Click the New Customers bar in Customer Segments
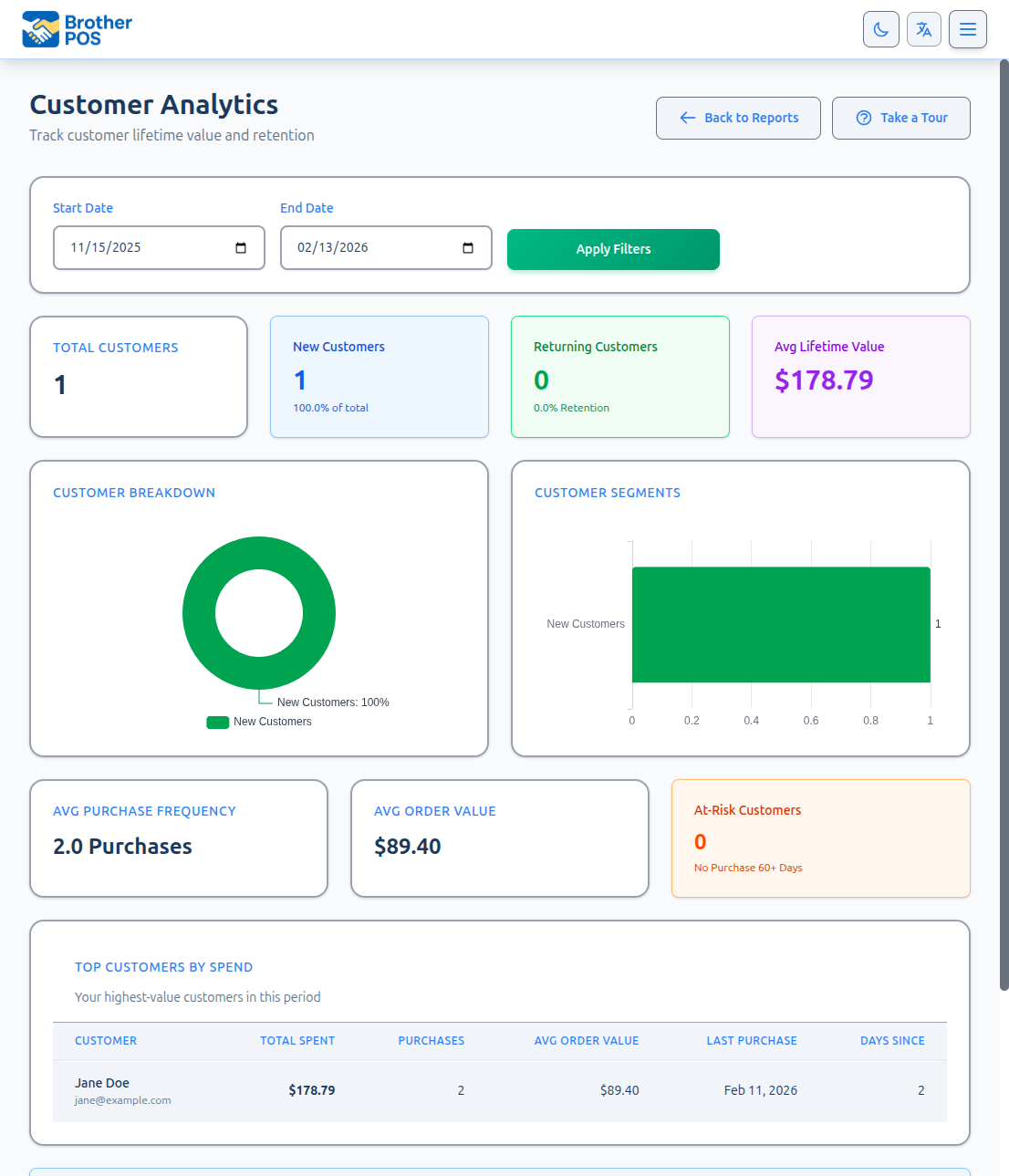 point(780,624)
